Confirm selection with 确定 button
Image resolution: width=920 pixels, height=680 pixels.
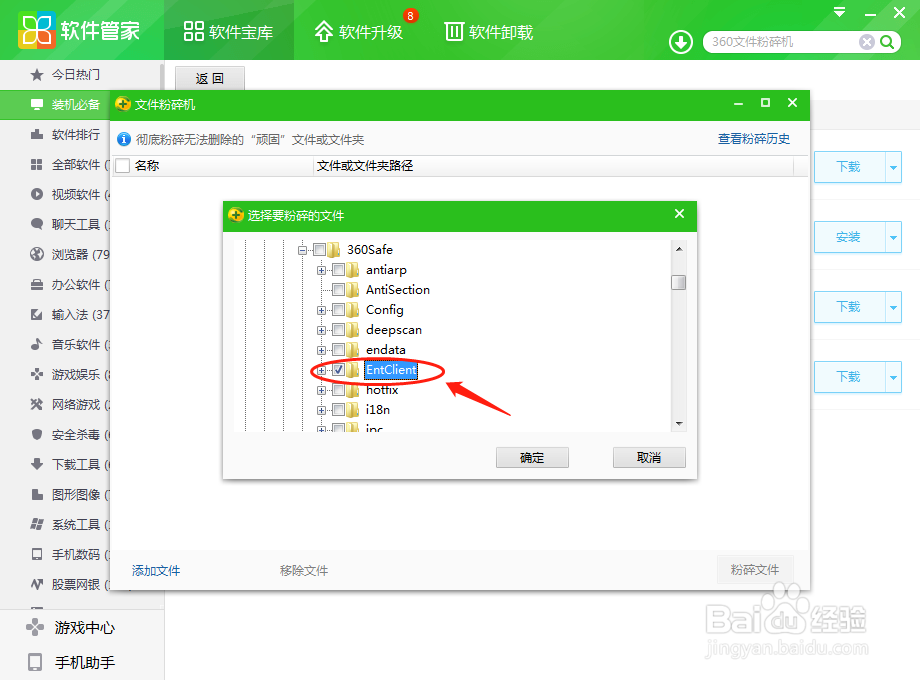pyautogui.click(x=532, y=458)
